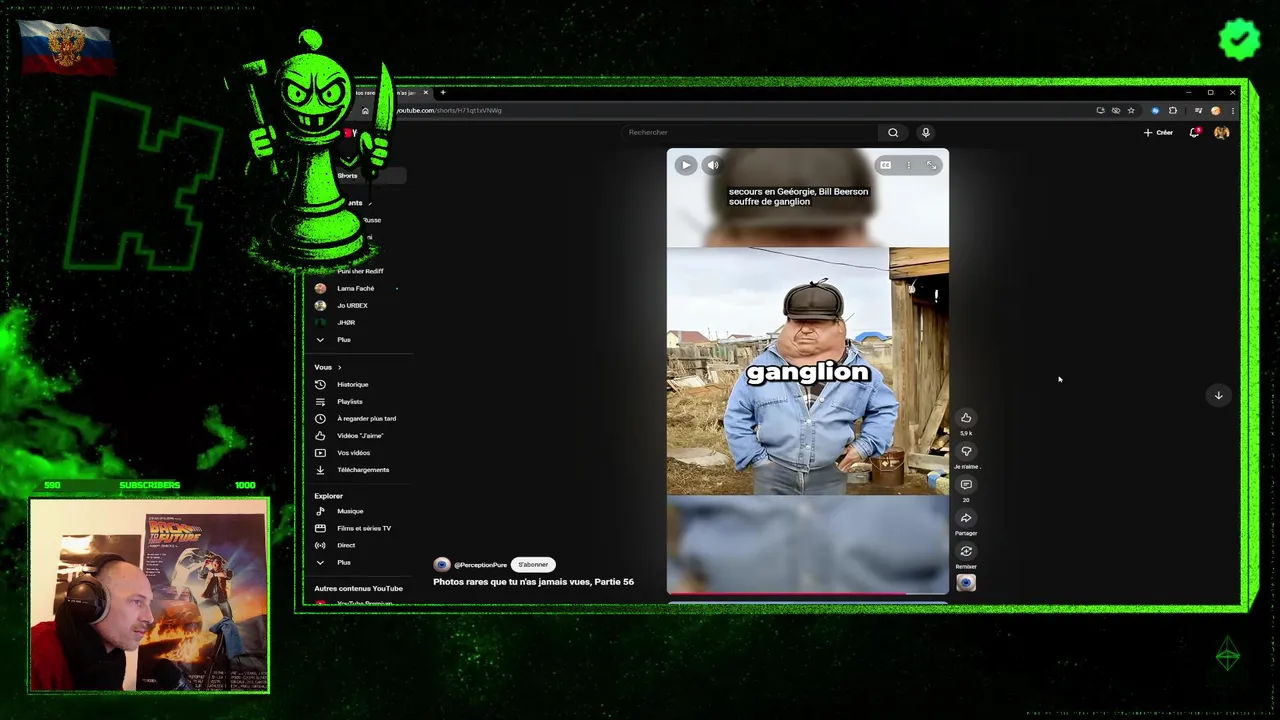Click the crossed-out eye icon in address bar

[x=1116, y=110]
